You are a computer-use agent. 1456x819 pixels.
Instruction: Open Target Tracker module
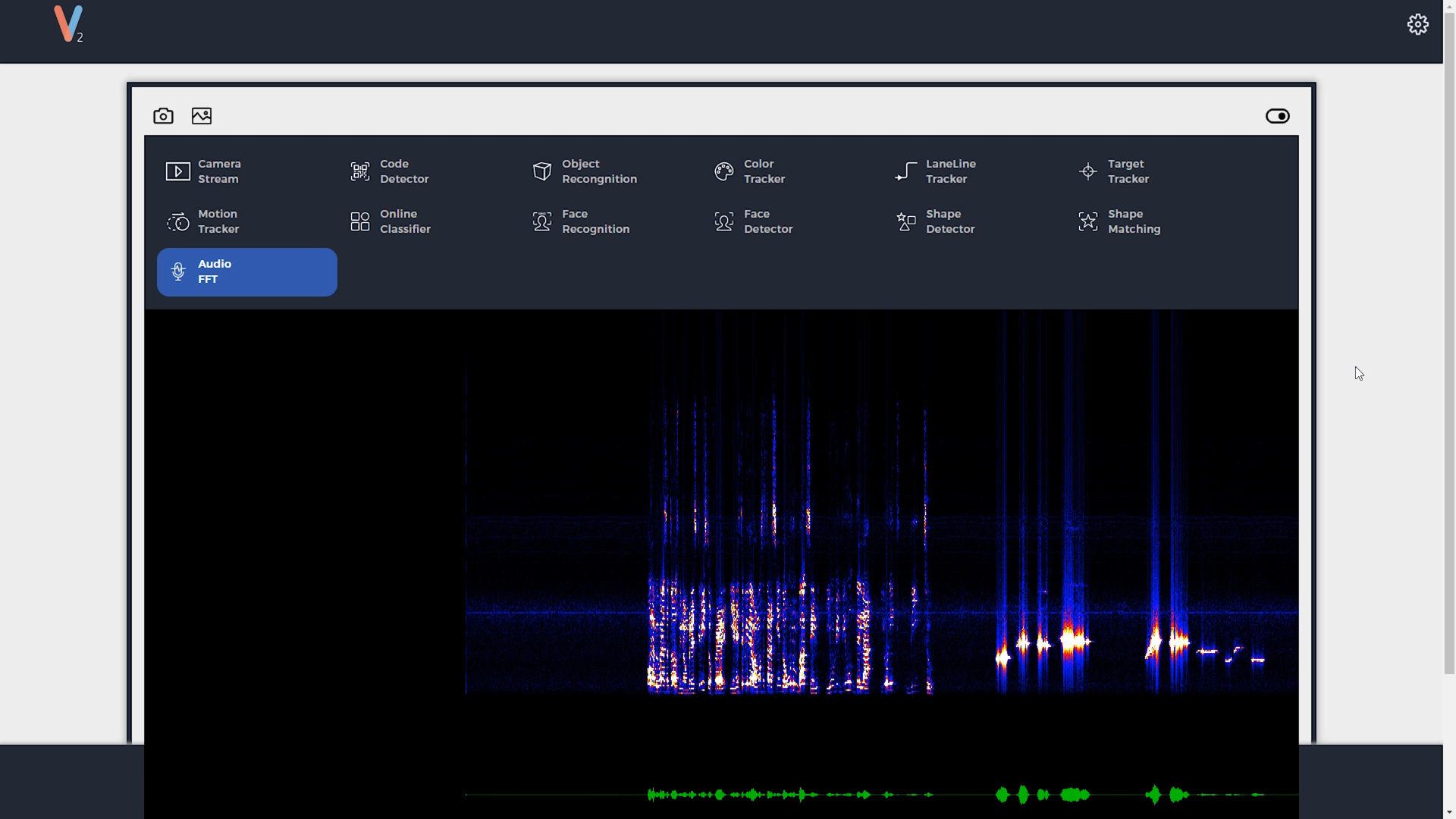(x=1128, y=170)
